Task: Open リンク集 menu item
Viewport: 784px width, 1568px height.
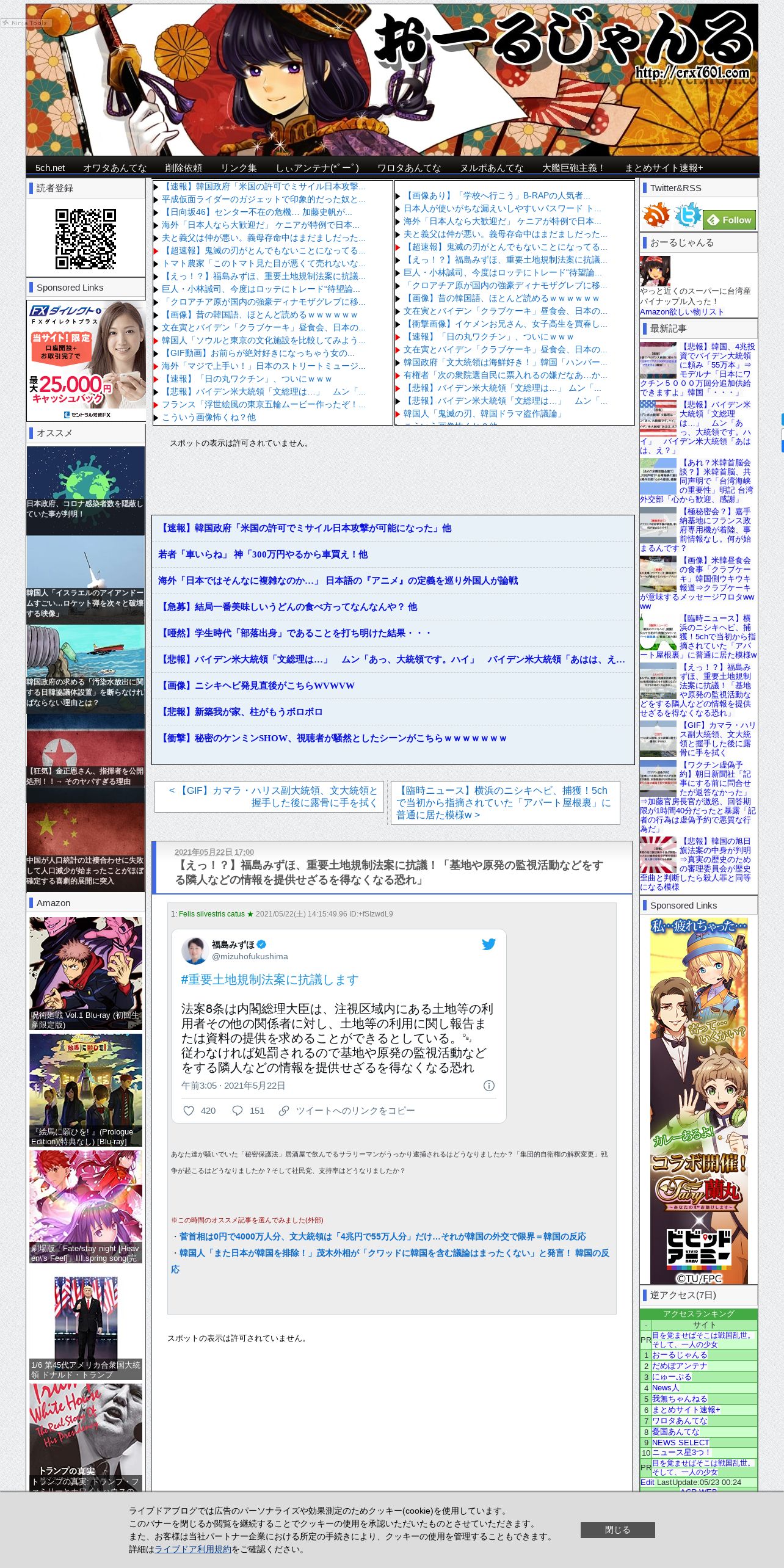Action: click(x=239, y=168)
